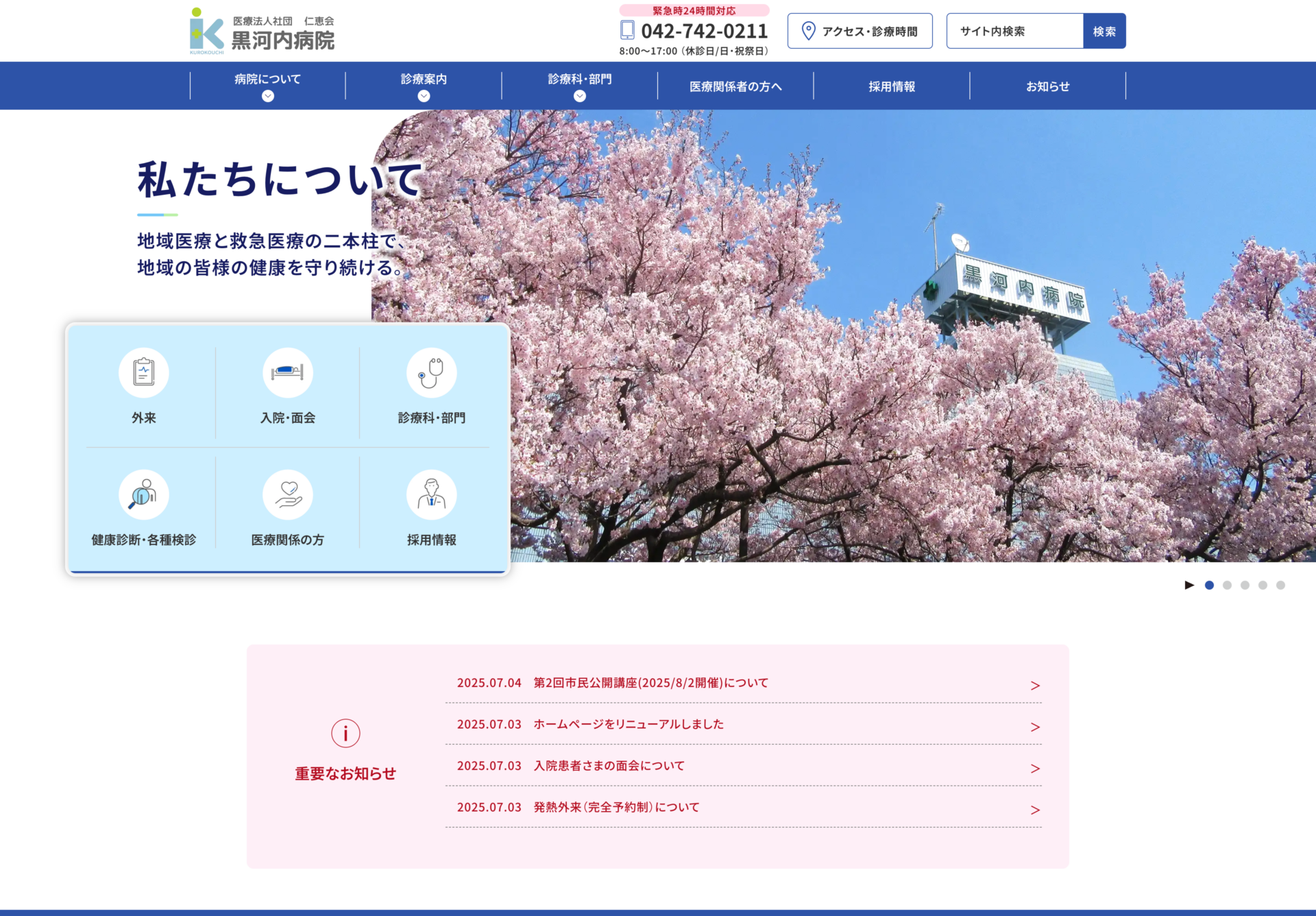Select the second carousel dot

click(1227, 585)
